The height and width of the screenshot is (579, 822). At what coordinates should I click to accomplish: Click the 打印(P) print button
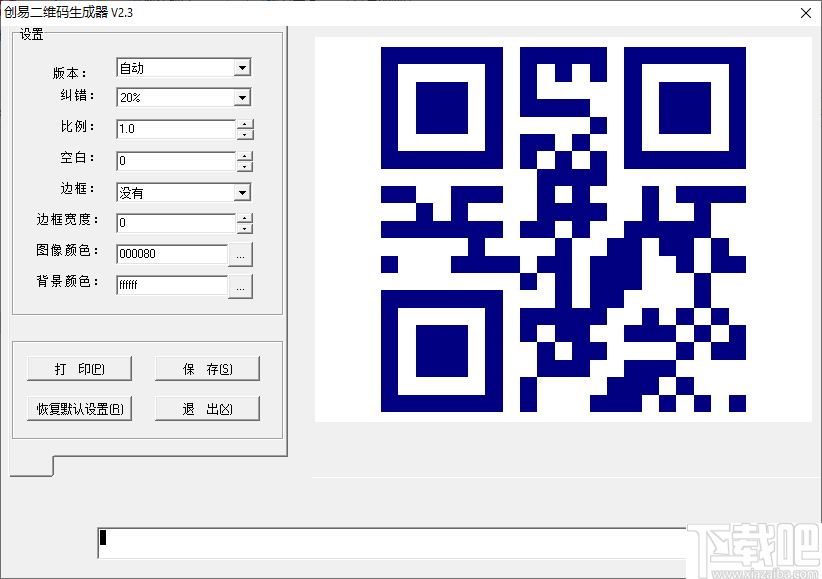(79, 369)
